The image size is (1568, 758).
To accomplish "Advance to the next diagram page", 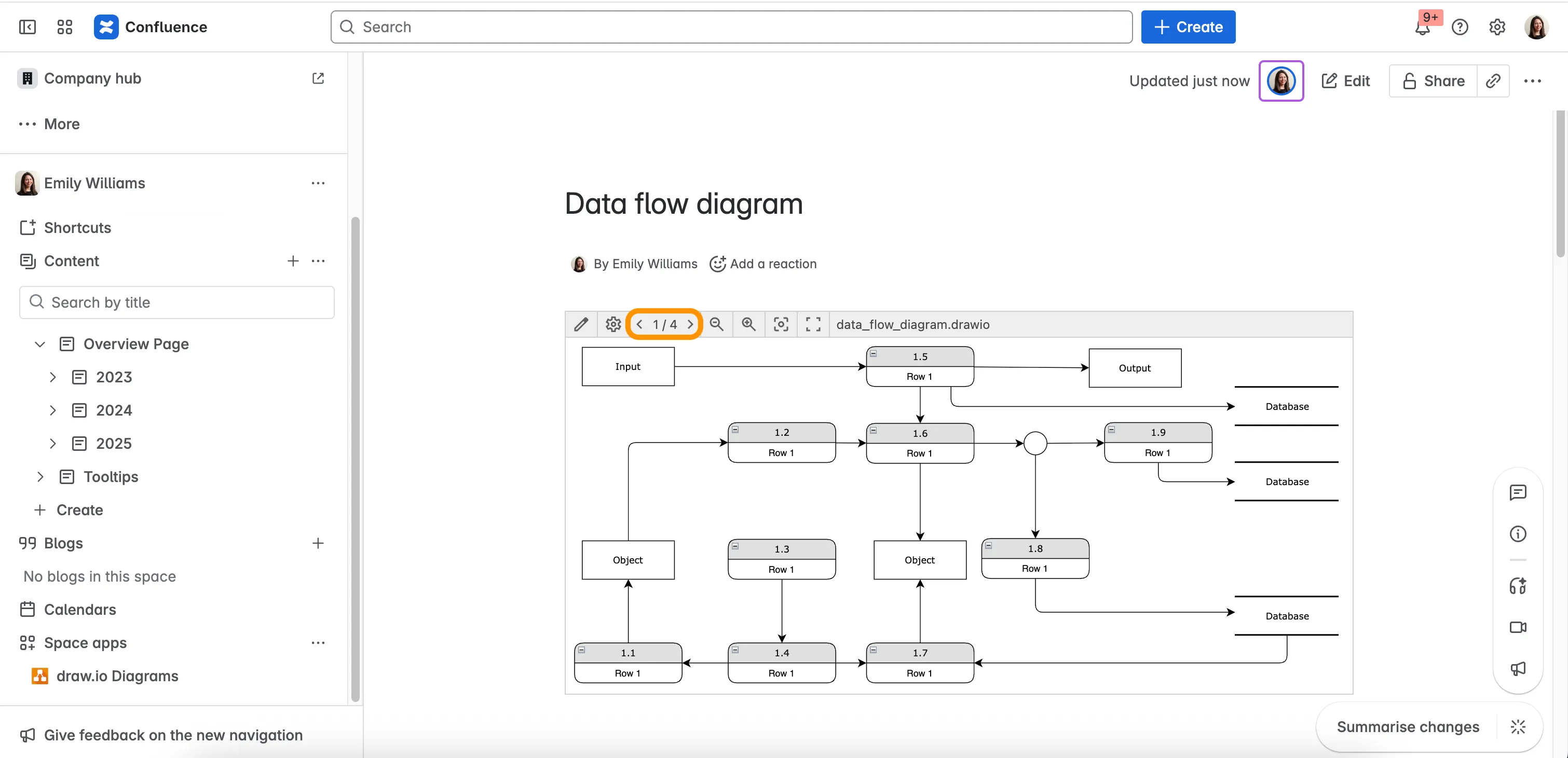I will [x=690, y=324].
